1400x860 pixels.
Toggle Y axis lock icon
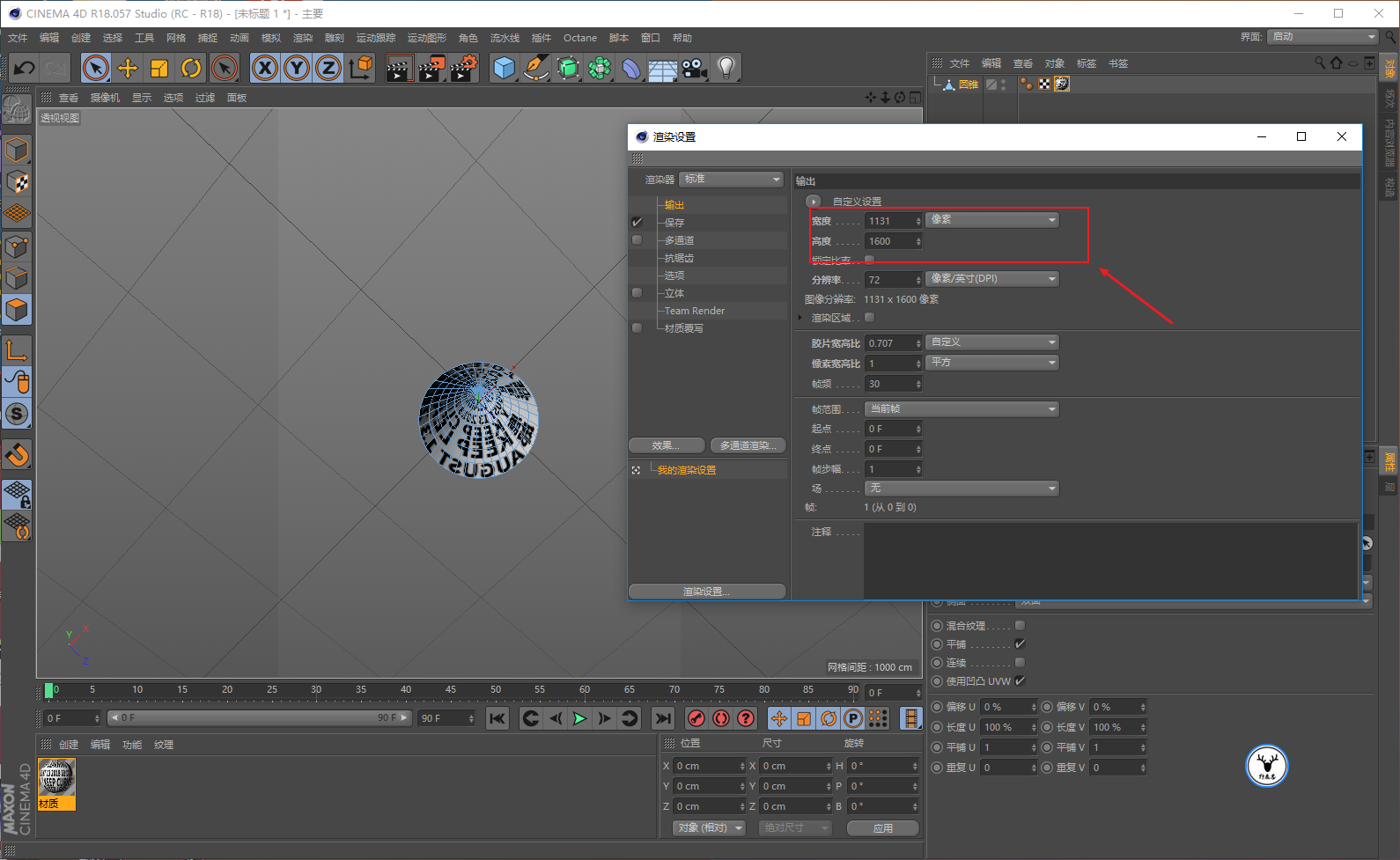297,68
